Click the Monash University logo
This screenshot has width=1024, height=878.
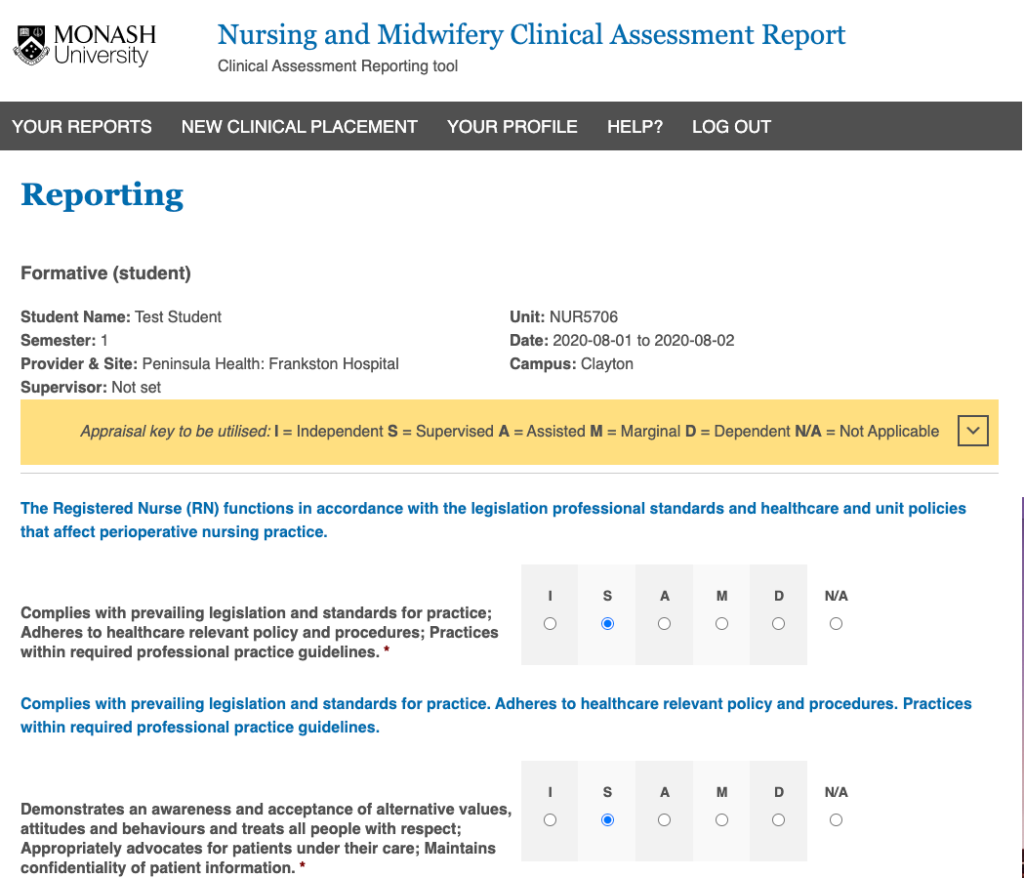pos(85,45)
